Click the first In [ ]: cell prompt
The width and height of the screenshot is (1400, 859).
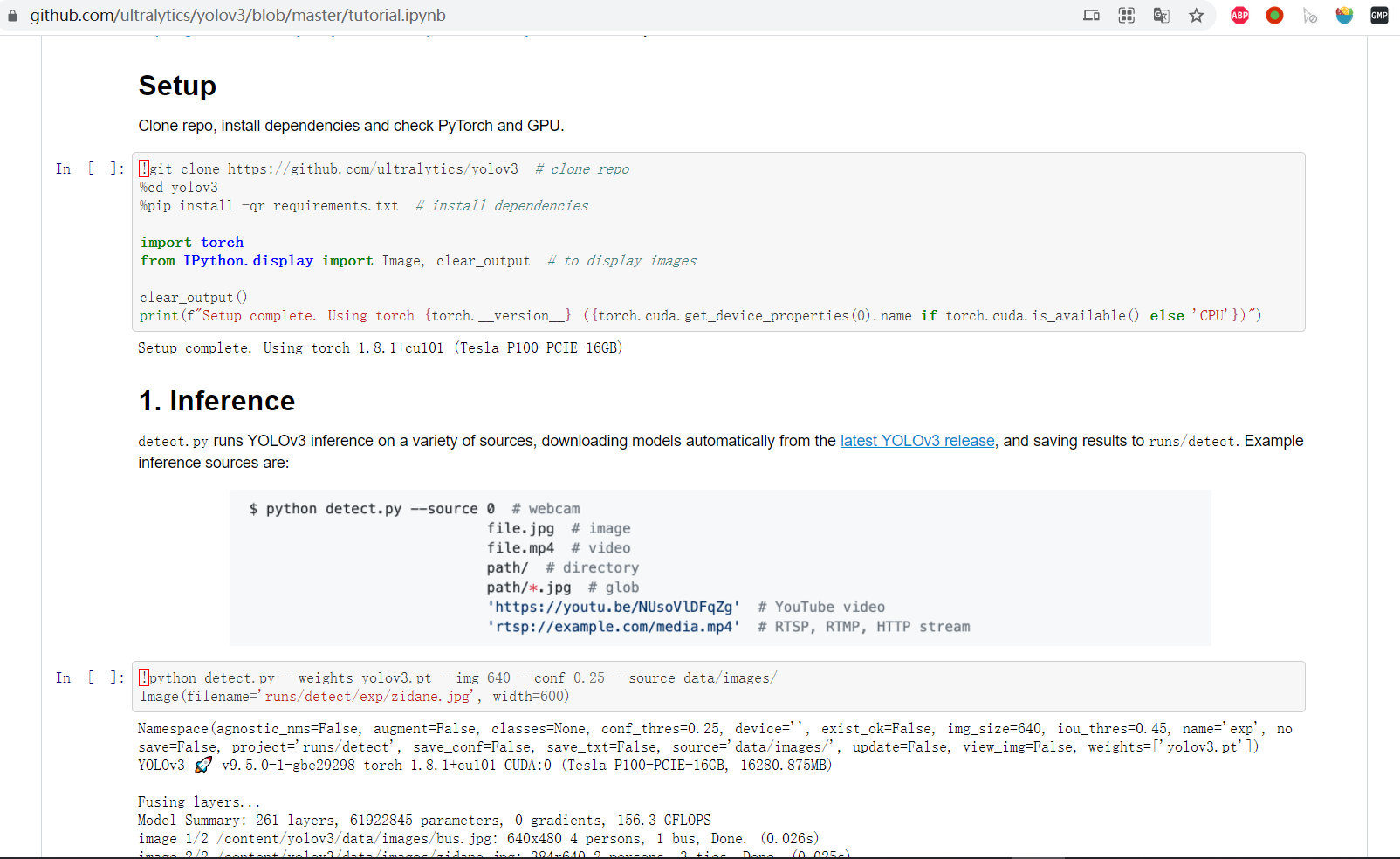click(x=90, y=169)
